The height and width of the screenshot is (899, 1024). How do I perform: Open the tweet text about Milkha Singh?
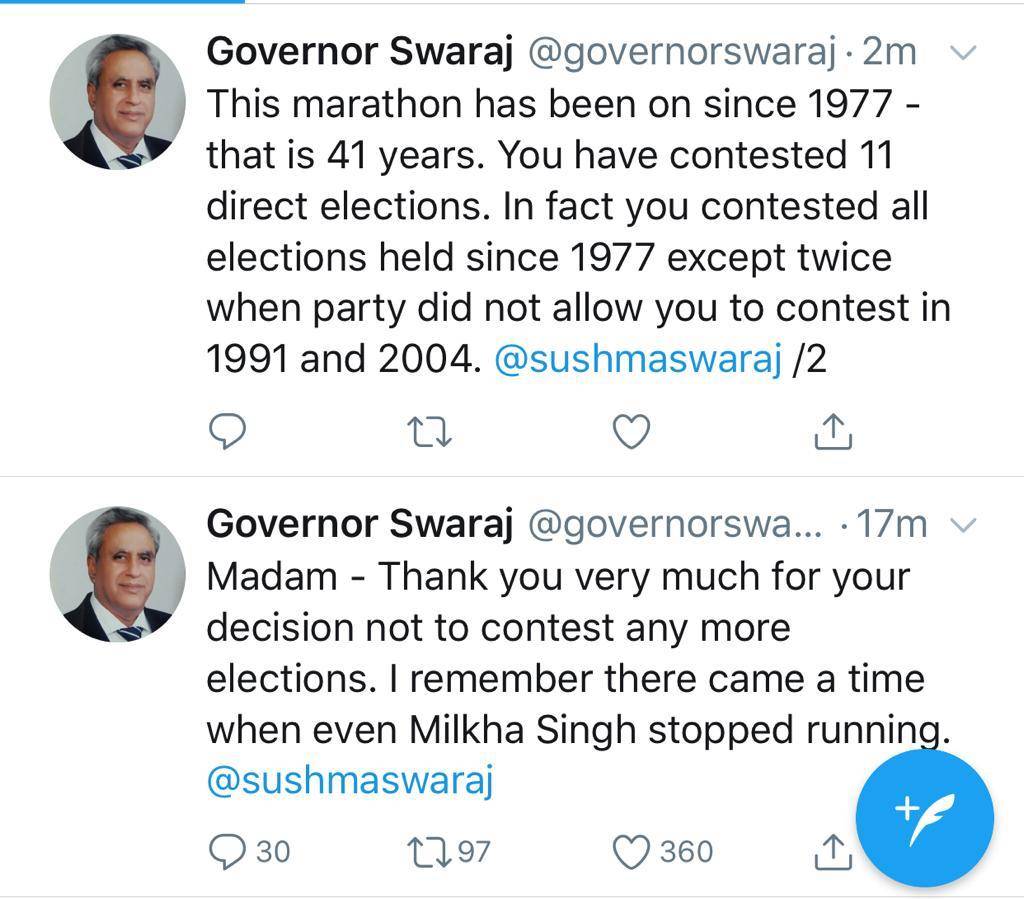tap(560, 654)
